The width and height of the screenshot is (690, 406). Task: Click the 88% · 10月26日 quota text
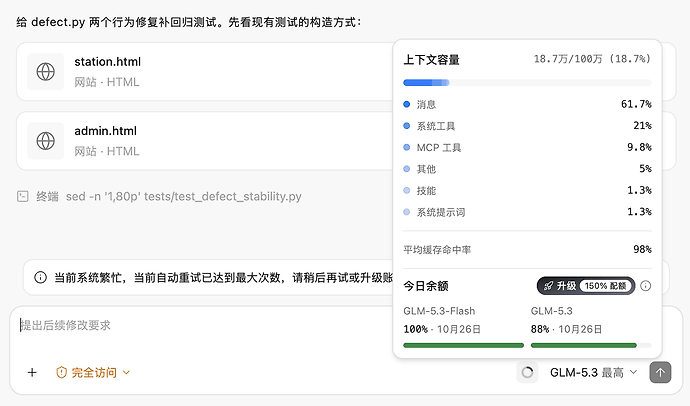click(566, 329)
